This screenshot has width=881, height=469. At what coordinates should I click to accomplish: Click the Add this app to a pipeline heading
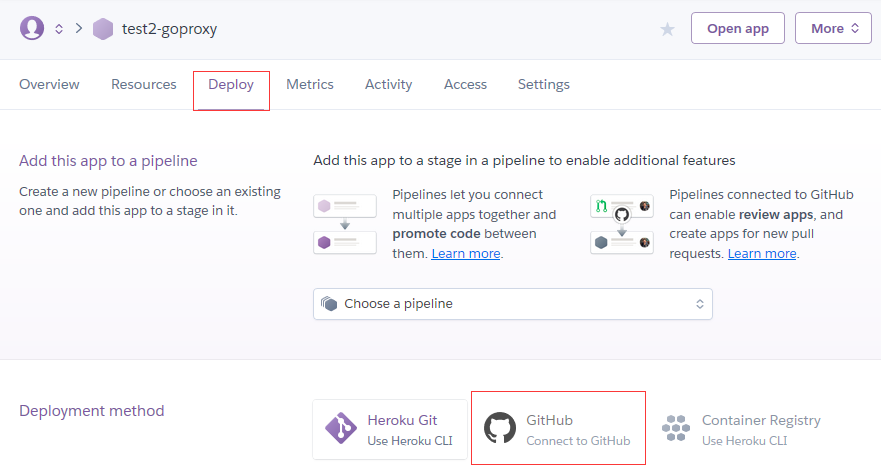pos(108,161)
